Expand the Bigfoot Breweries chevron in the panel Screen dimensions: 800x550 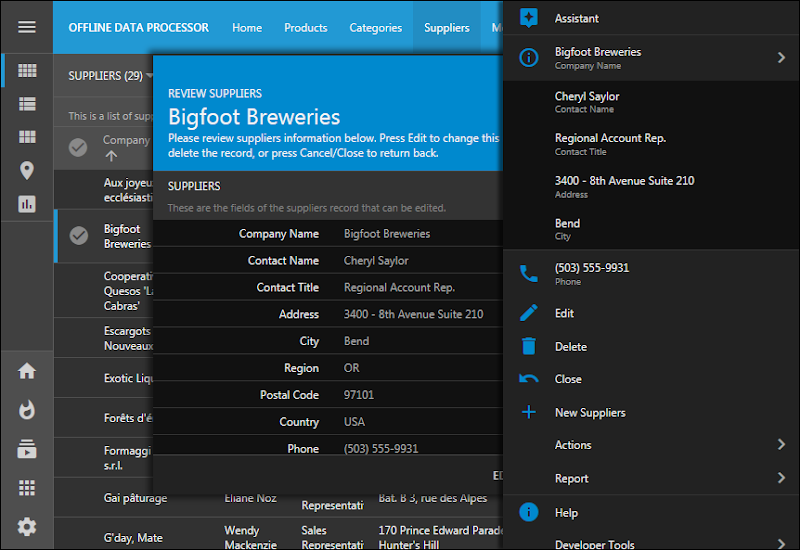pyautogui.click(x=781, y=58)
